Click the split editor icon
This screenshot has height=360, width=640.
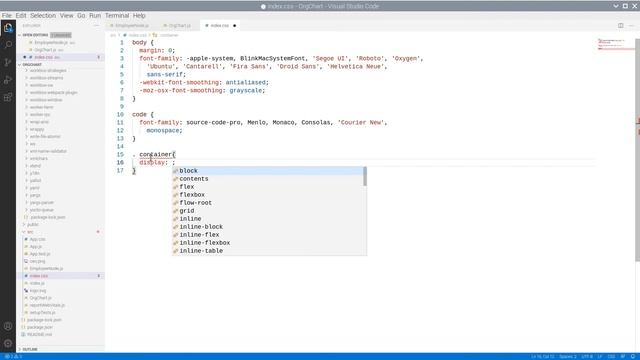[620, 25]
